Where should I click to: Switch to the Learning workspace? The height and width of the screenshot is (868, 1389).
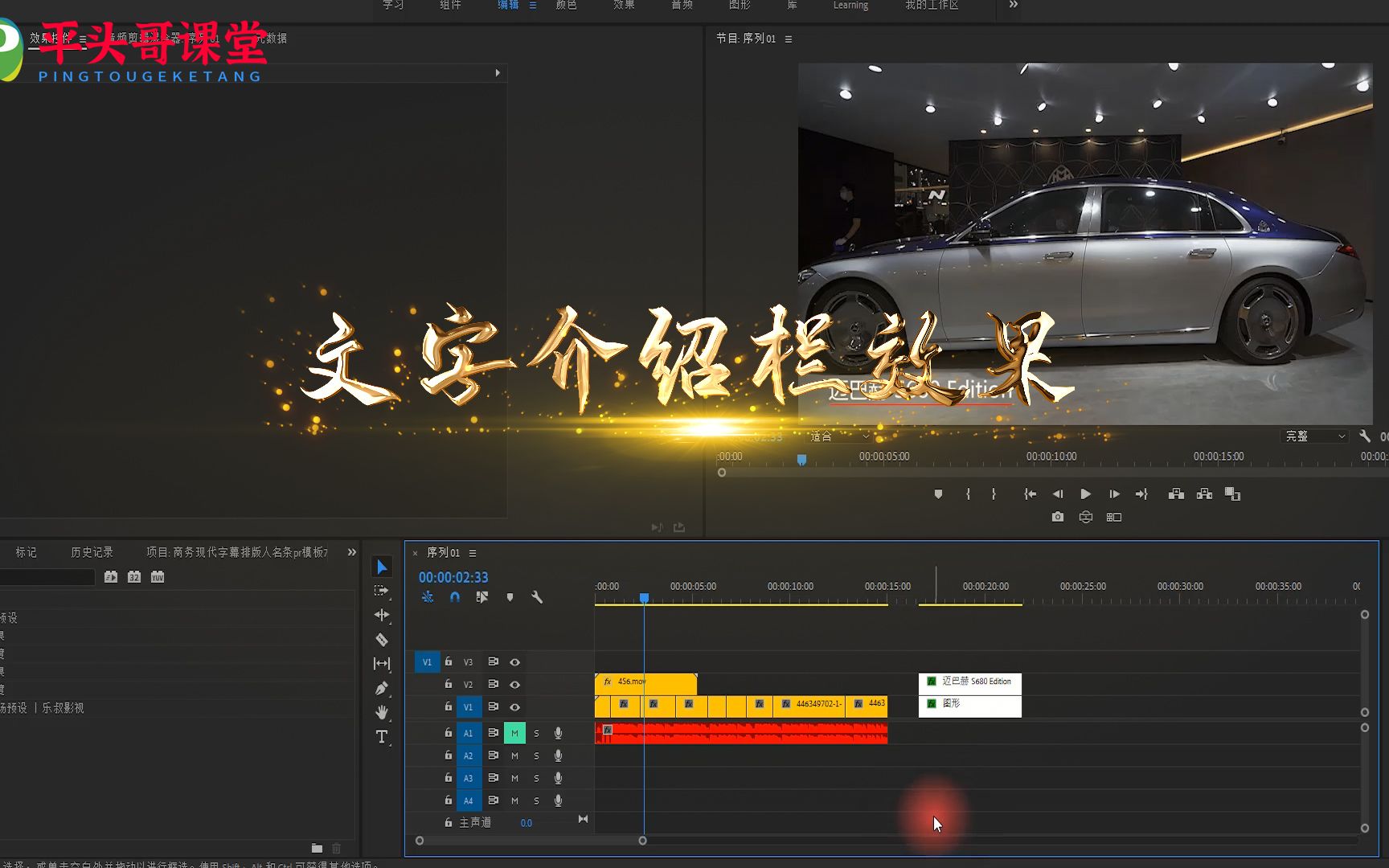(x=850, y=5)
